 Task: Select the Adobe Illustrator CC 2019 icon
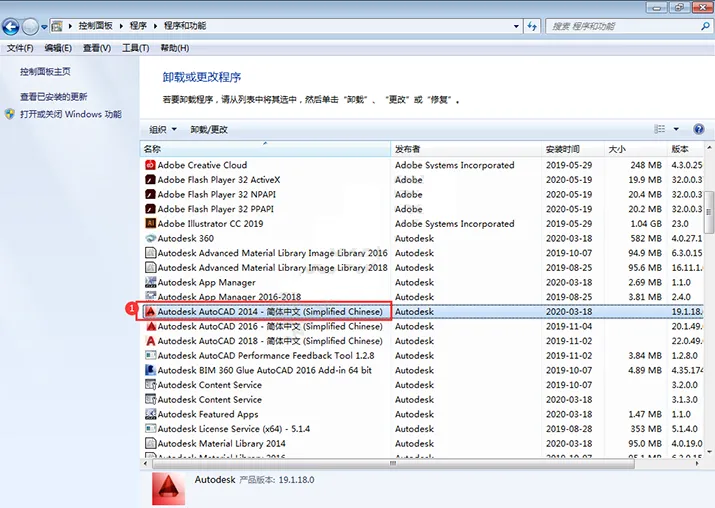click(x=150, y=223)
